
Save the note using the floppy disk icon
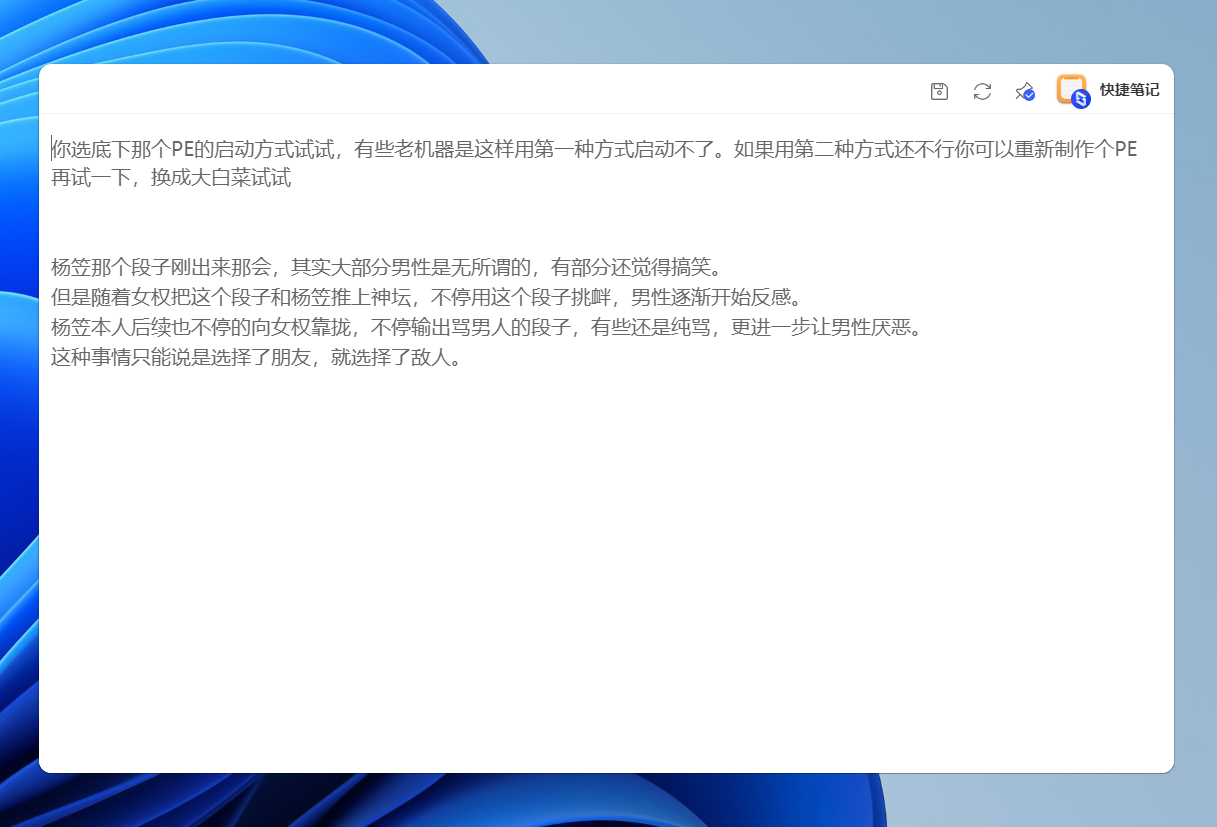pos(938,91)
